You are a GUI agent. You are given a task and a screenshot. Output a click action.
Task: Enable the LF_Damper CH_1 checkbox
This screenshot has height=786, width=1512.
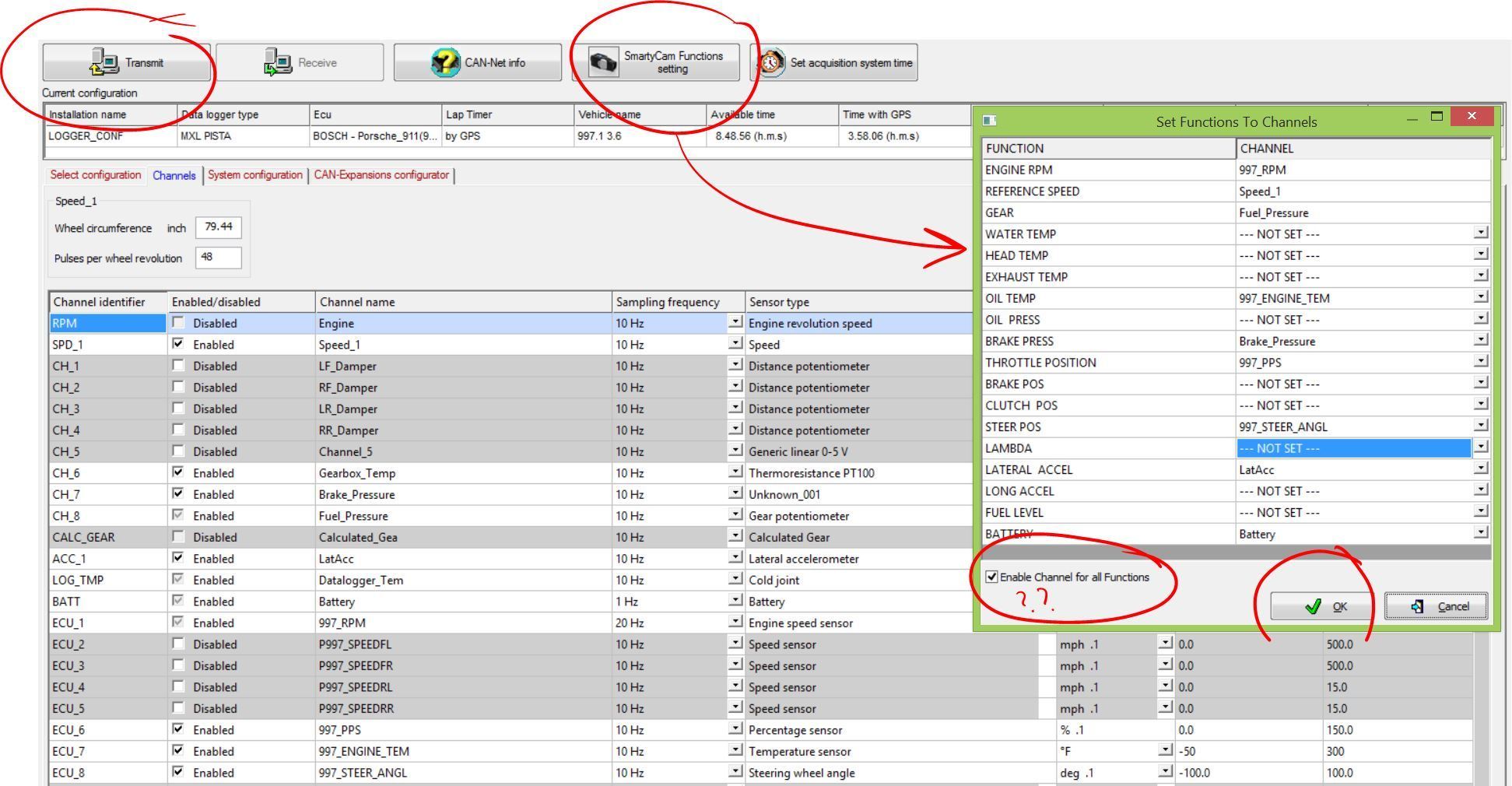(x=178, y=365)
